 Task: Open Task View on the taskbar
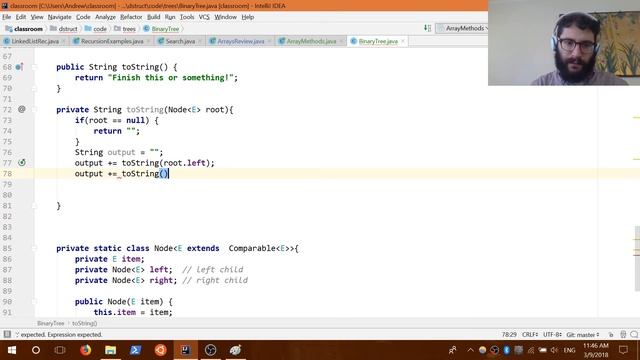tap(60, 350)
